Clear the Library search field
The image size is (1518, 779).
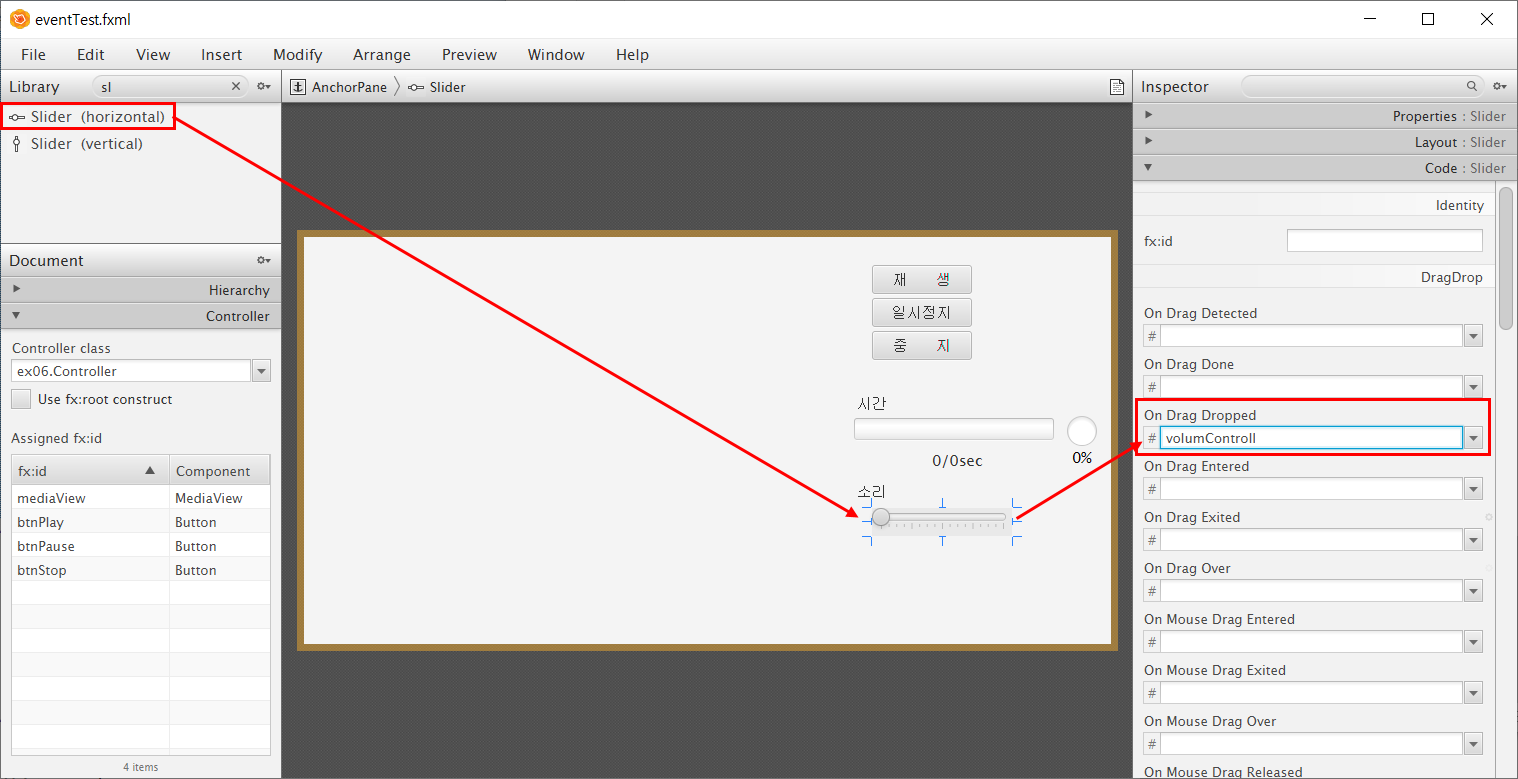point(236,87)
